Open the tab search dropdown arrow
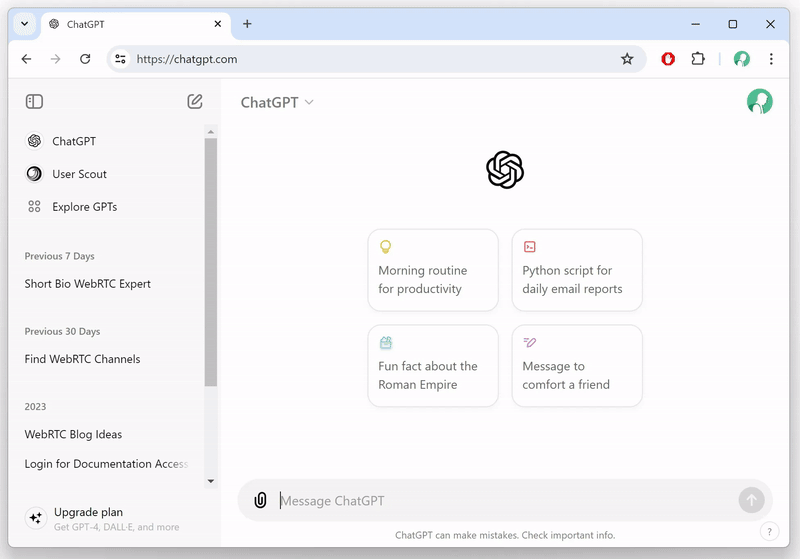Viewport: 800px width, 559px height. (24, 24)
